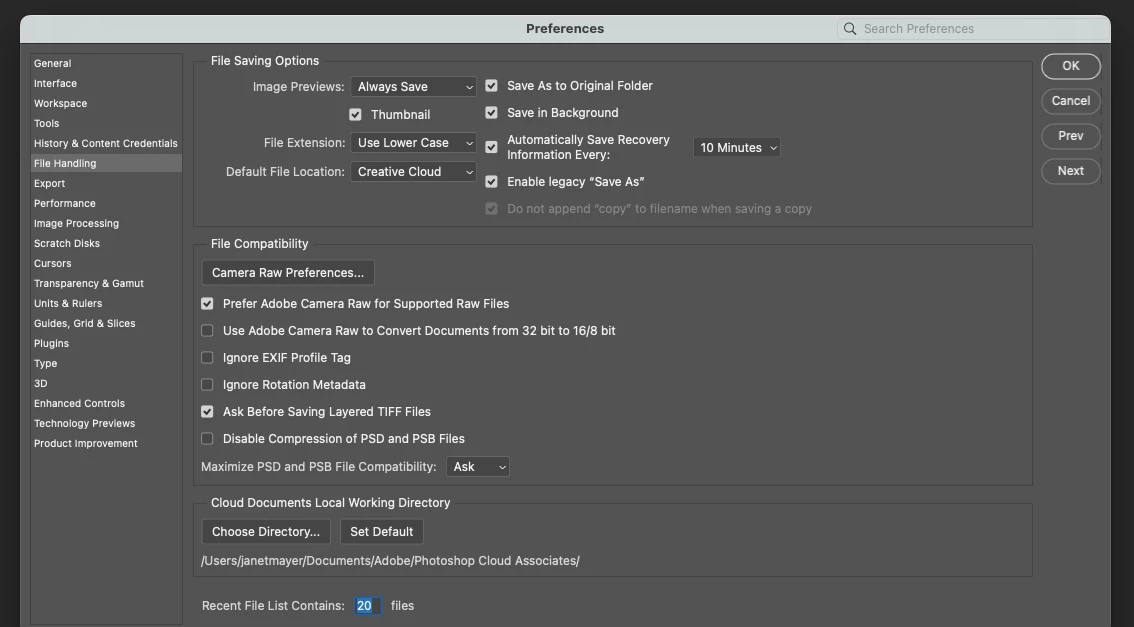Open Maximize PSD Compatibility Ask dropdown
This screenshot has height=627, width=1134.
(477, 467)
